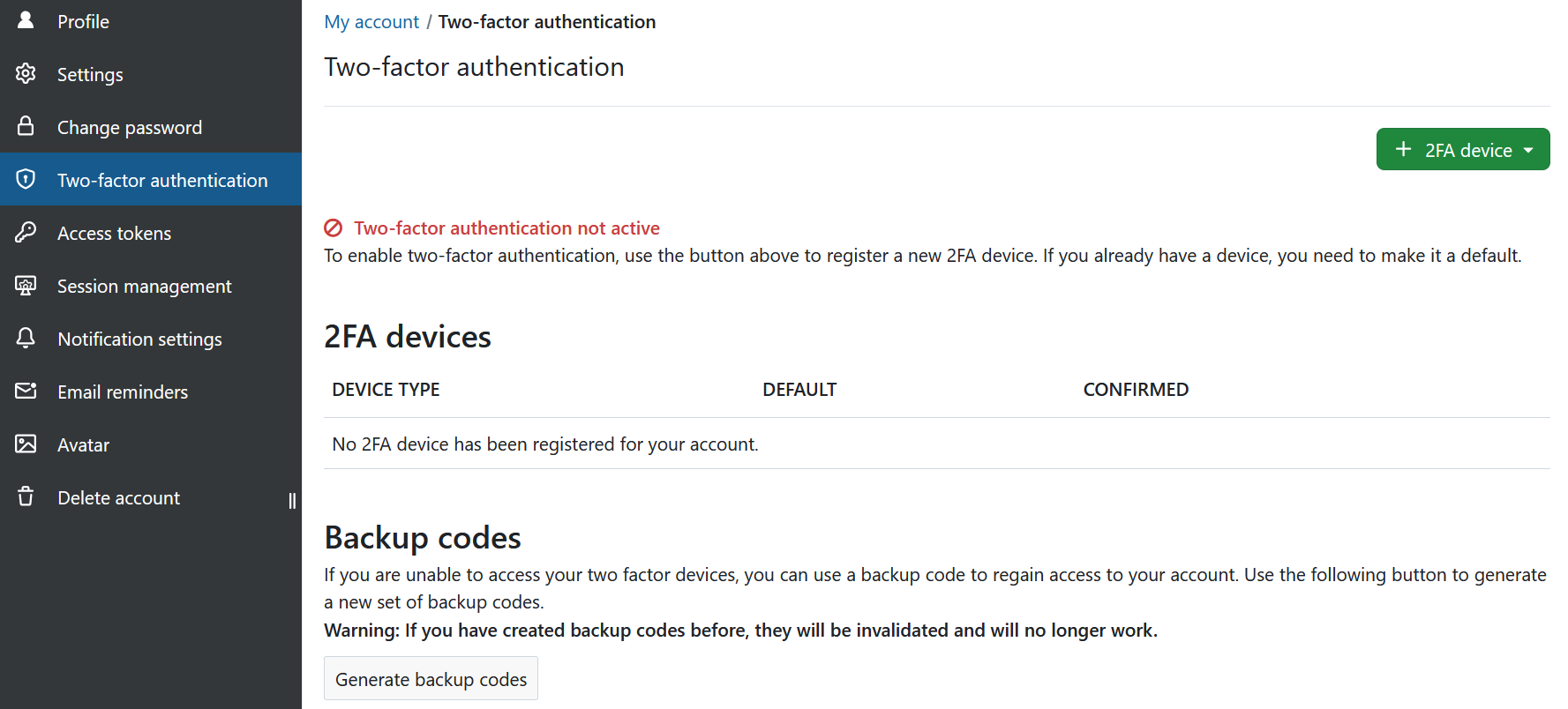The width and height of the screenshot is (1568, 709).
Task: Open Access tokens in sidebar menu
Action: click(x=114, y=233)
